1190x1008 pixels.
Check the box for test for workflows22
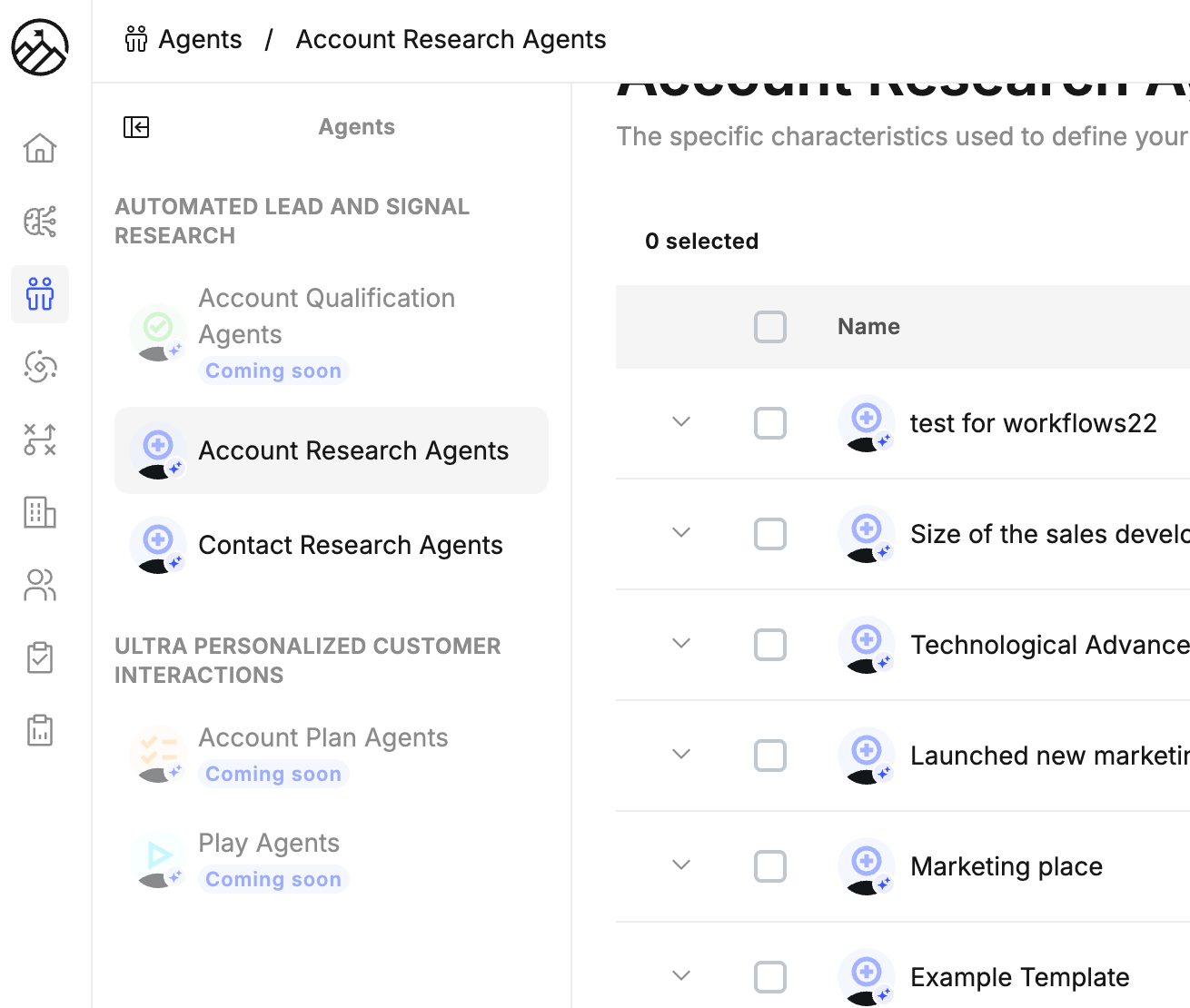(770, 423)
